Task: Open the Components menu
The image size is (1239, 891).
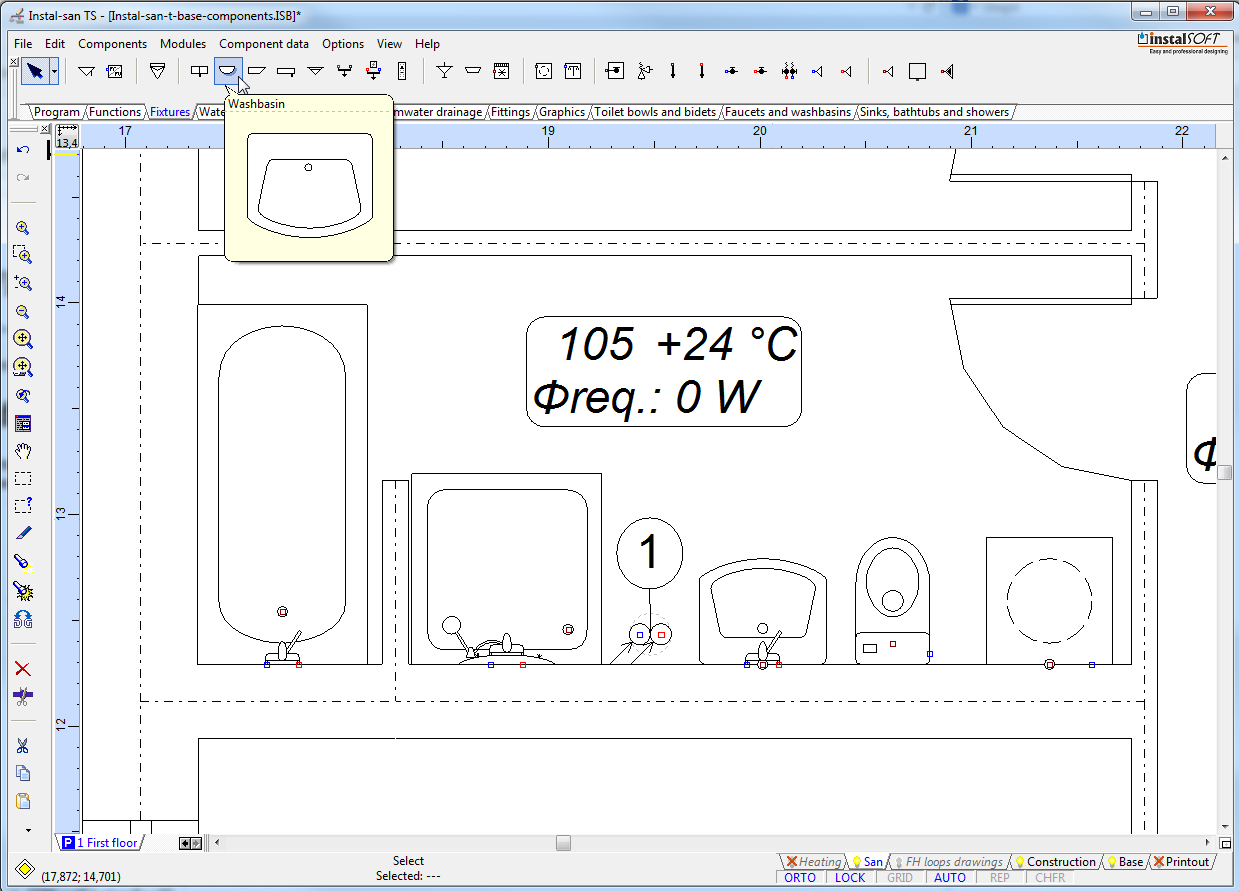Action: [x=112, y=44]
